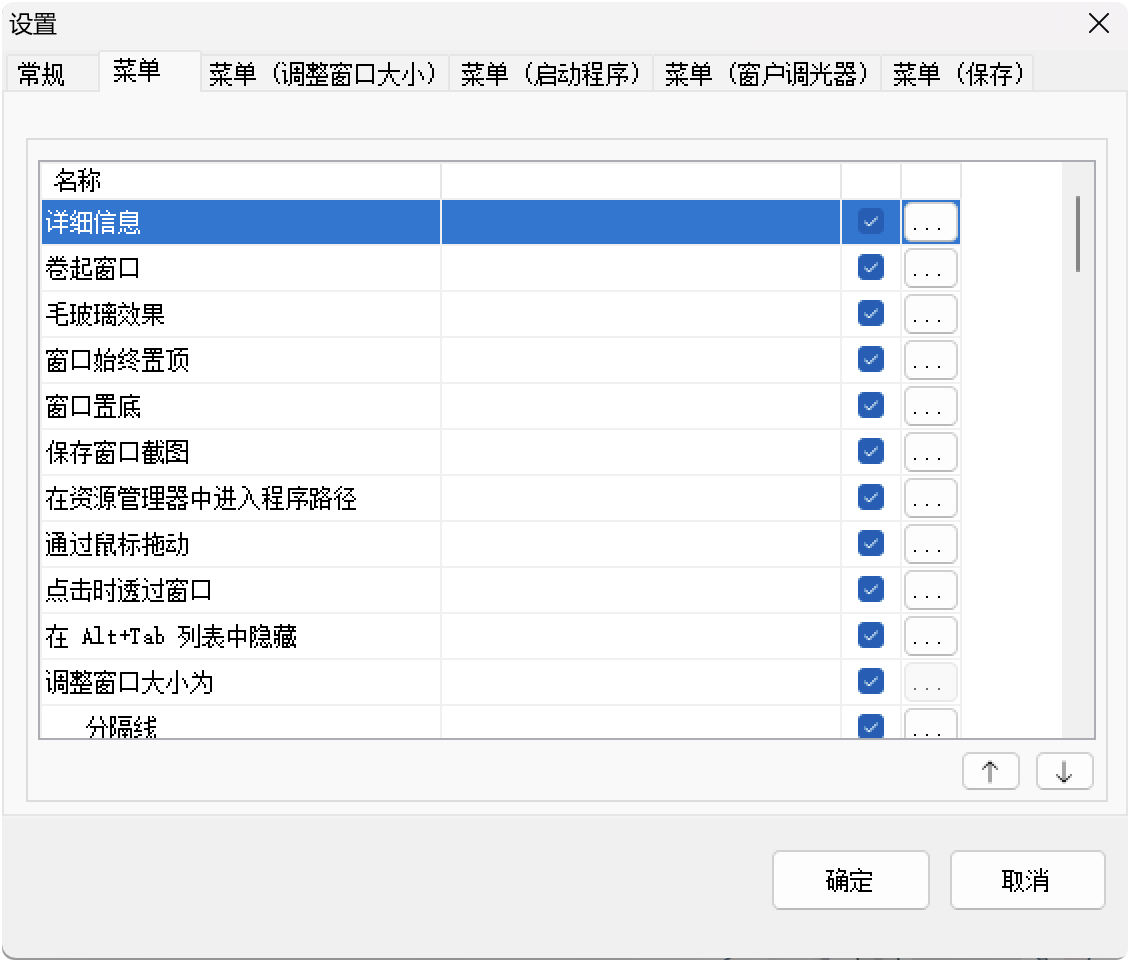
Task: Open the ellipsis button for 卷起窗口
Action: coord(930,268)
